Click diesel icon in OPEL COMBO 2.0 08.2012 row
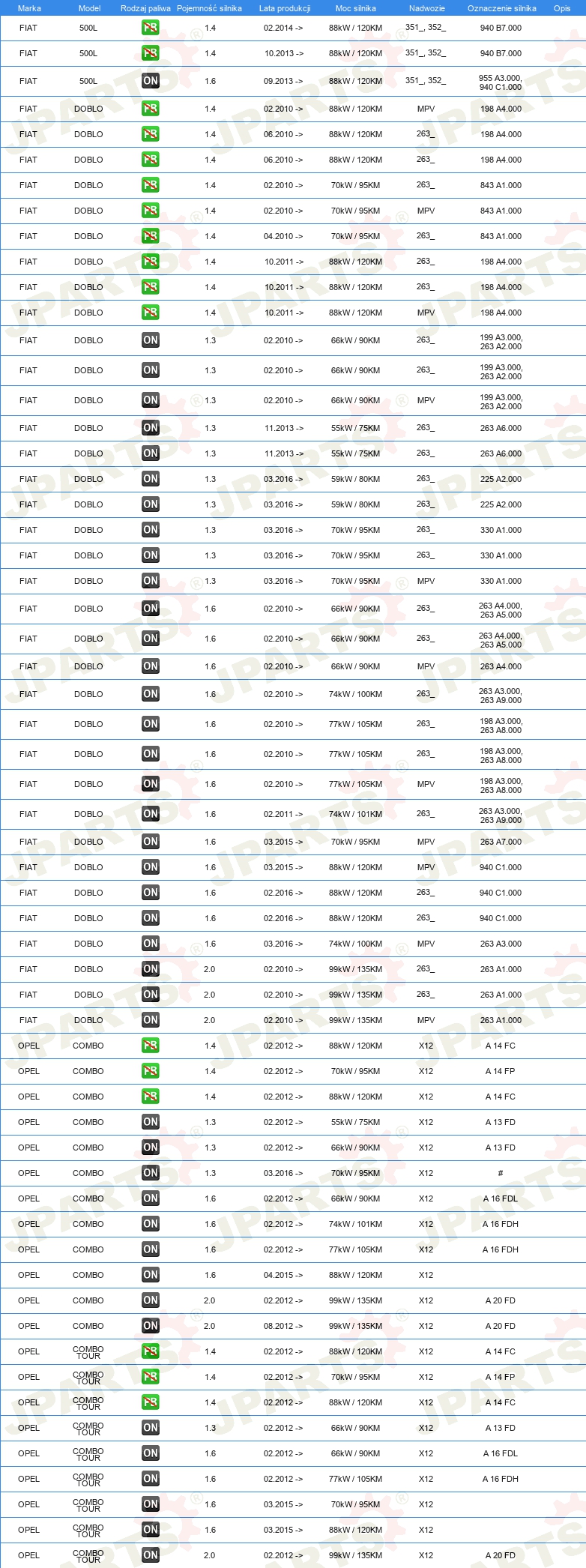The height and width of the screenshot is (1568, 586). pos(151,1326)
